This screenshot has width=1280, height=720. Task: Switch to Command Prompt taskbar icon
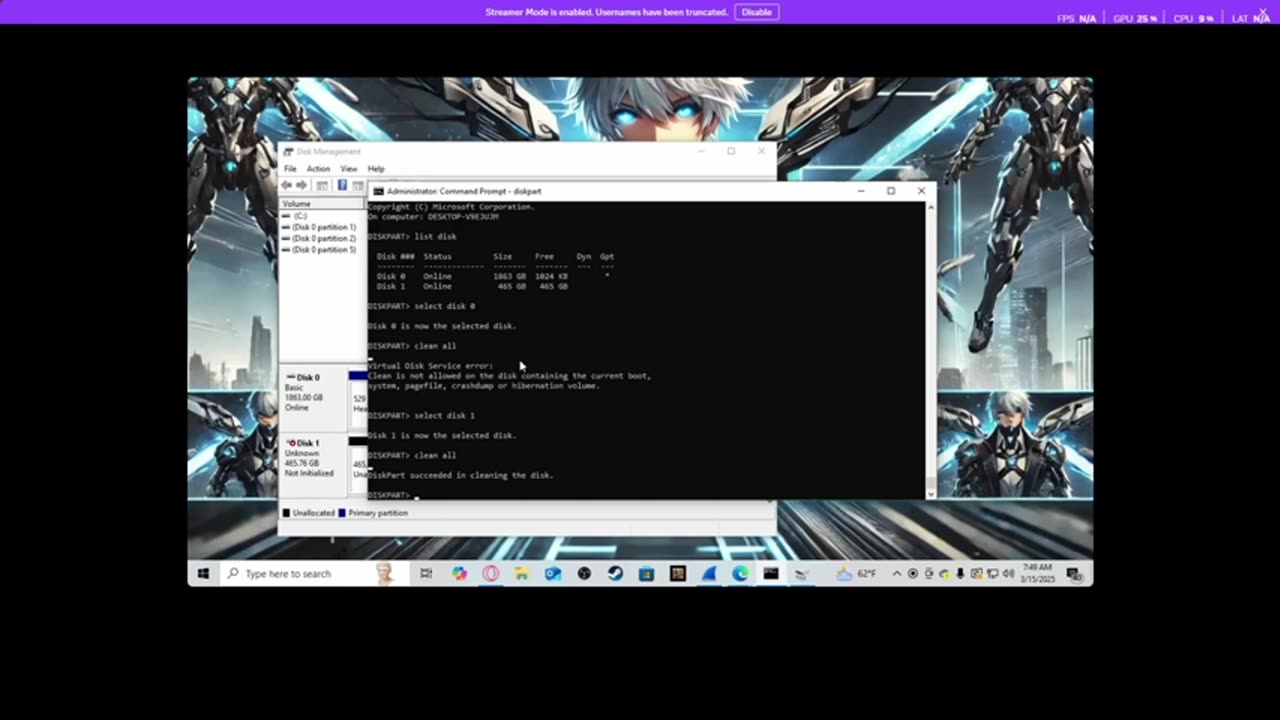tap(771, 573)
